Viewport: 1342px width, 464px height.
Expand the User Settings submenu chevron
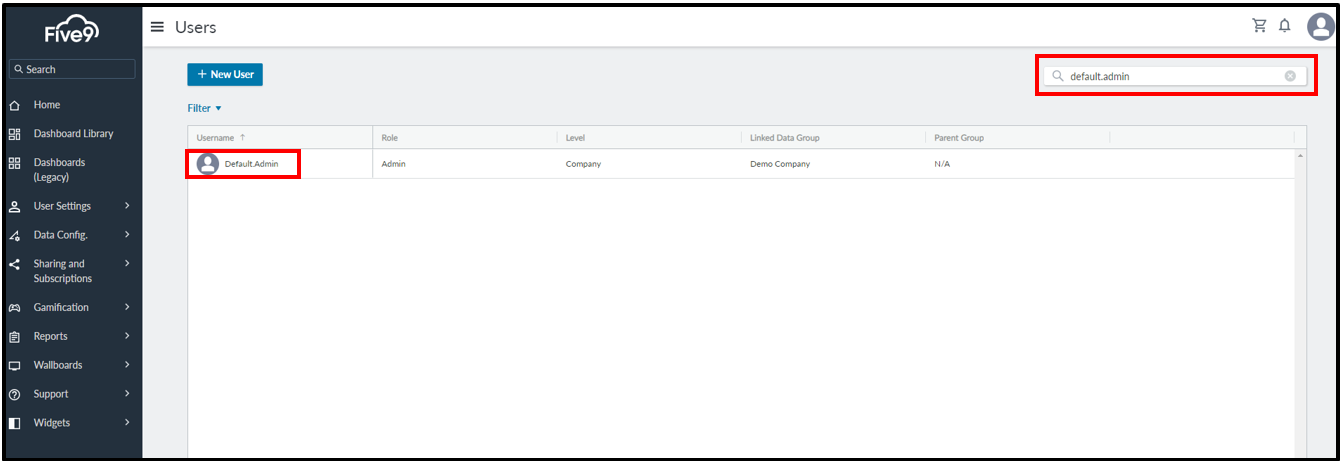127,206
